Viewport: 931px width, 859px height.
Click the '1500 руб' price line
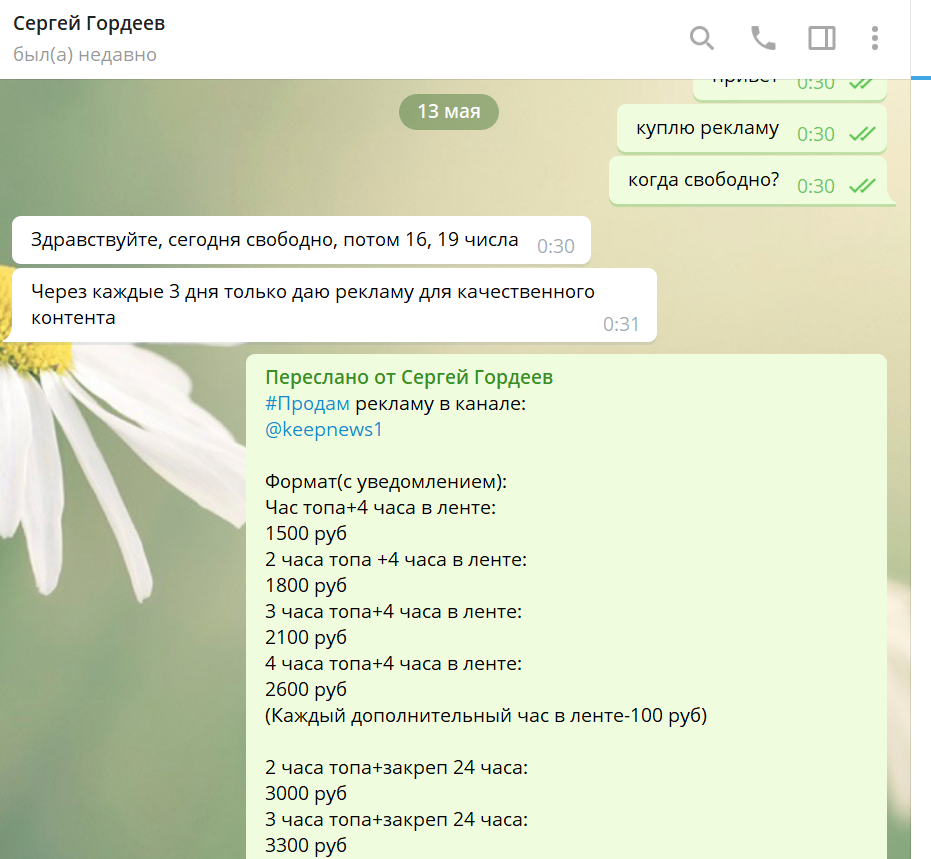pos(306,533)
